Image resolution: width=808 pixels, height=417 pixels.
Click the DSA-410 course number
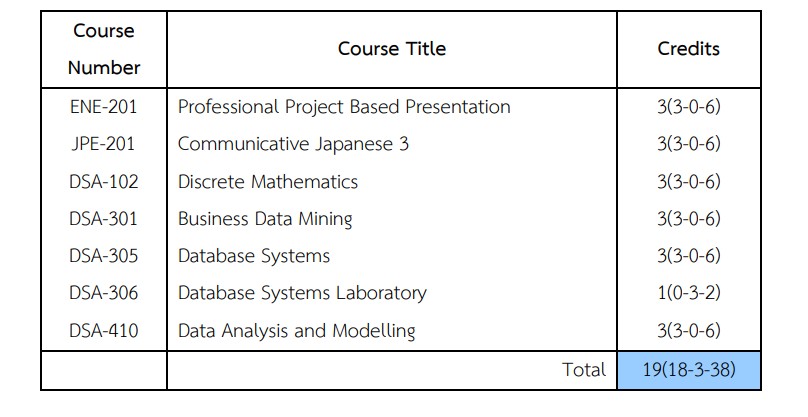[104, 330]
